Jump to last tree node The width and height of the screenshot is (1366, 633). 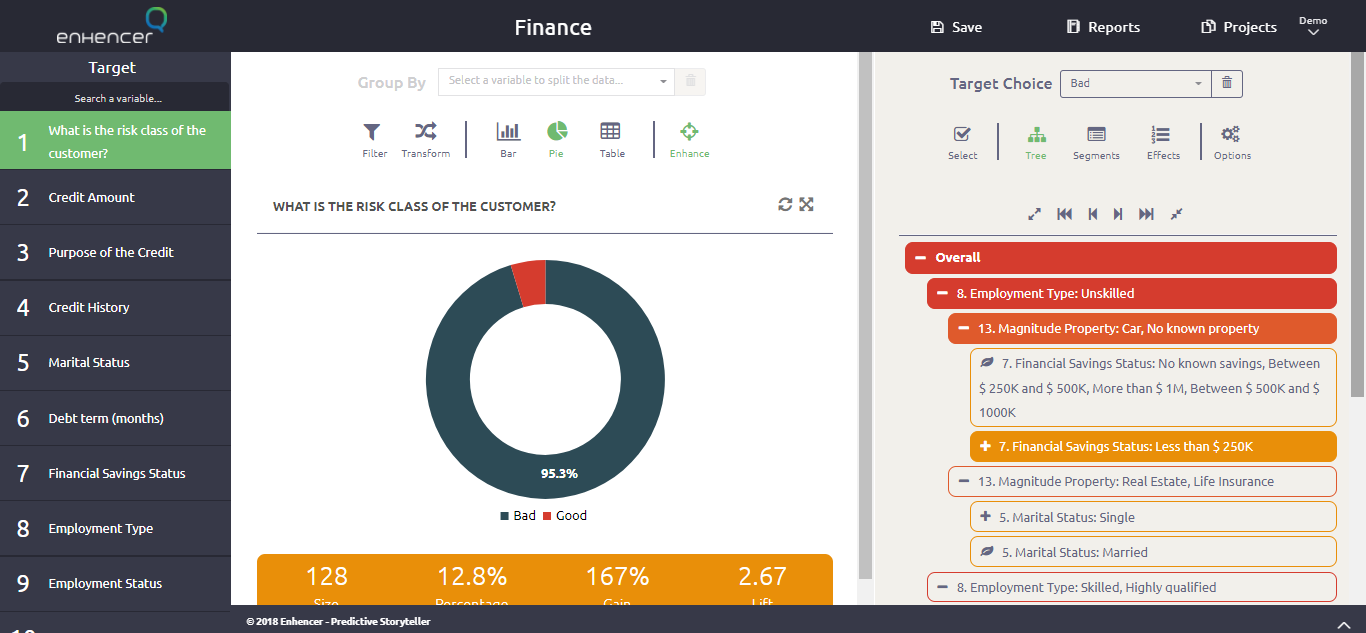1146,214
